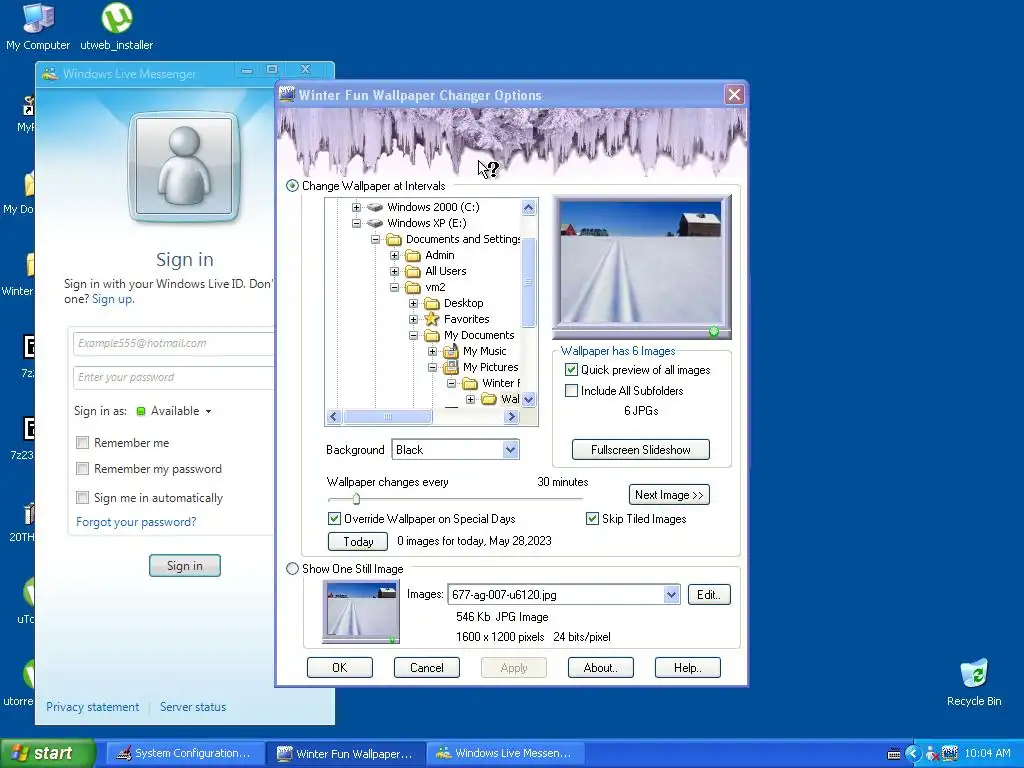Click the My Pictures folder icon
The height and width of the screenshot is (768, 1024).
pos(451,367)
